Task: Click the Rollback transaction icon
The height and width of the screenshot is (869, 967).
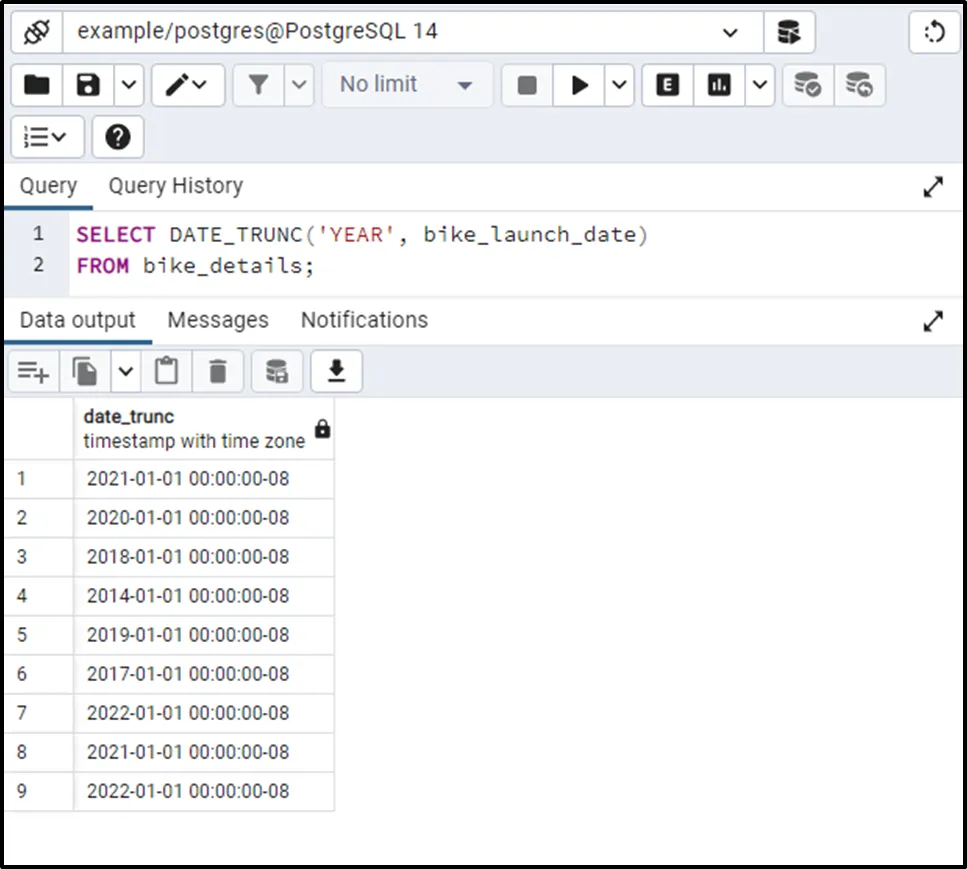Action: [x=859, y=85]
